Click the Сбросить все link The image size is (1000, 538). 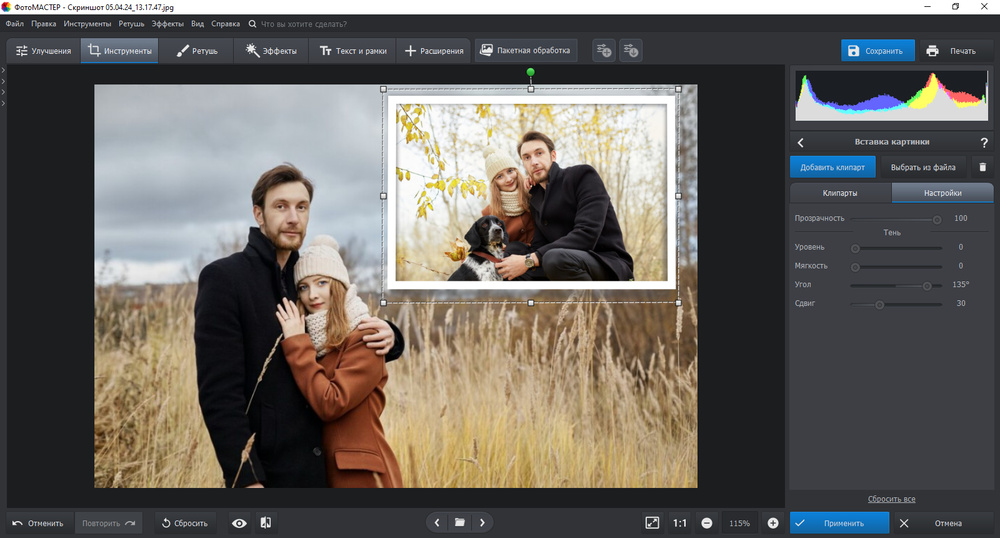pos(891,499)
